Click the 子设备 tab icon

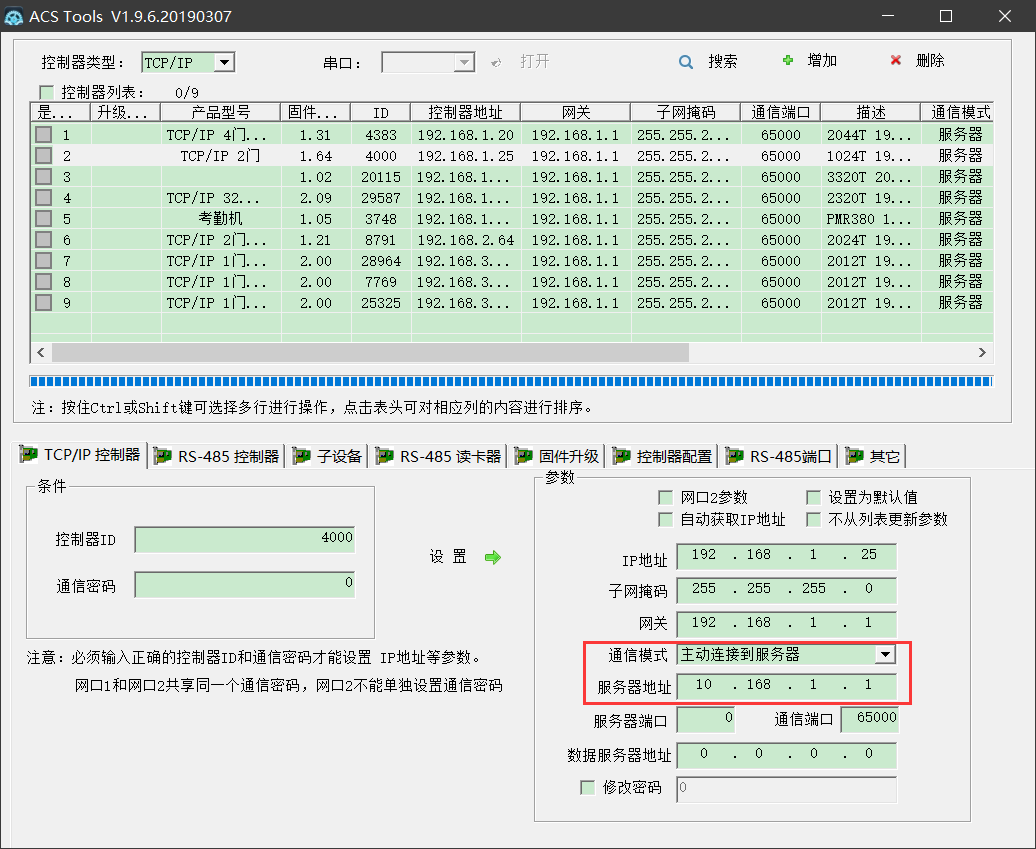click(x=301, y=456)
